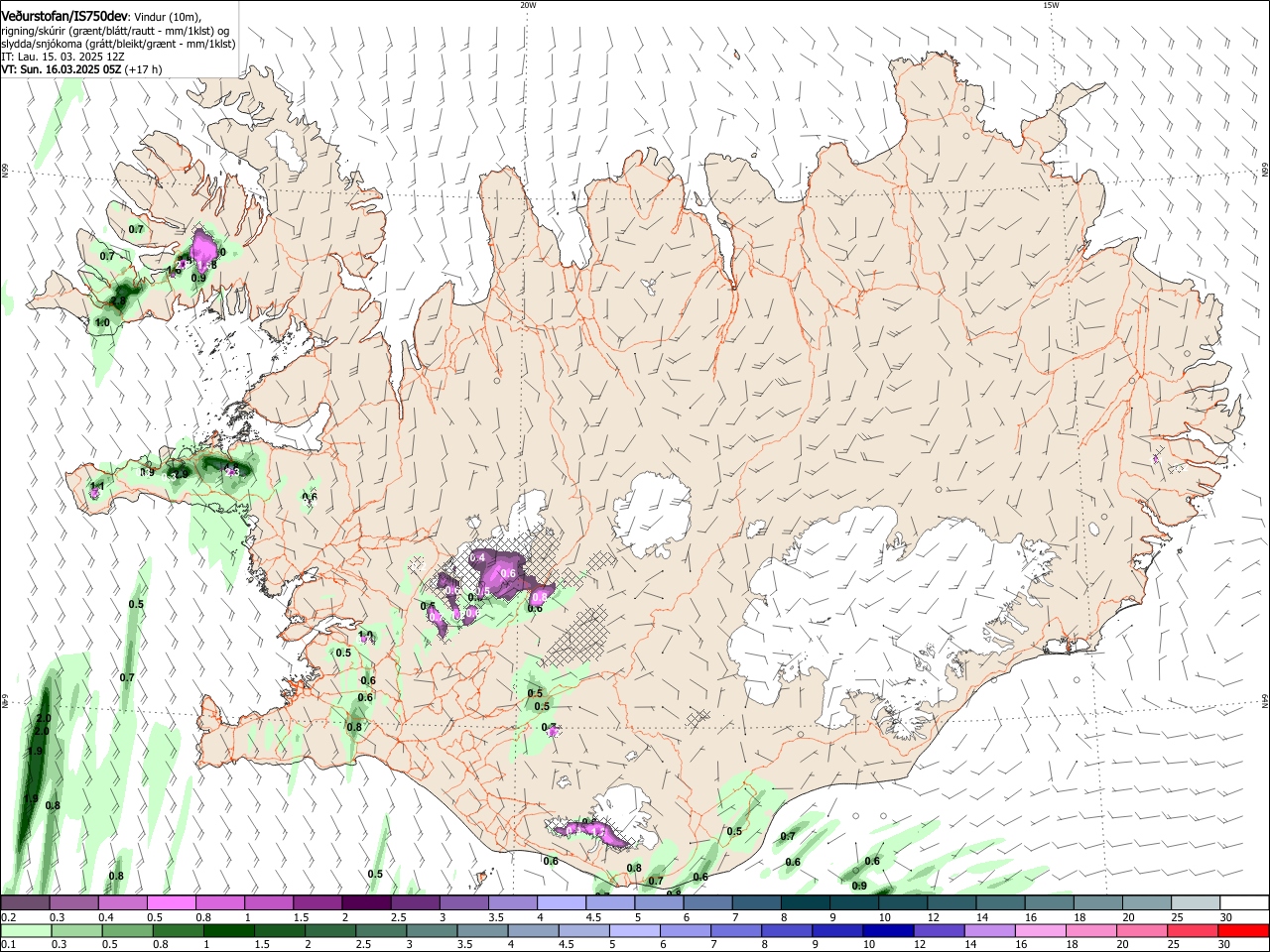Click the crimson 25 swatch in lower scale
The image size is (1270, 952).
[x=1195, y=931]
